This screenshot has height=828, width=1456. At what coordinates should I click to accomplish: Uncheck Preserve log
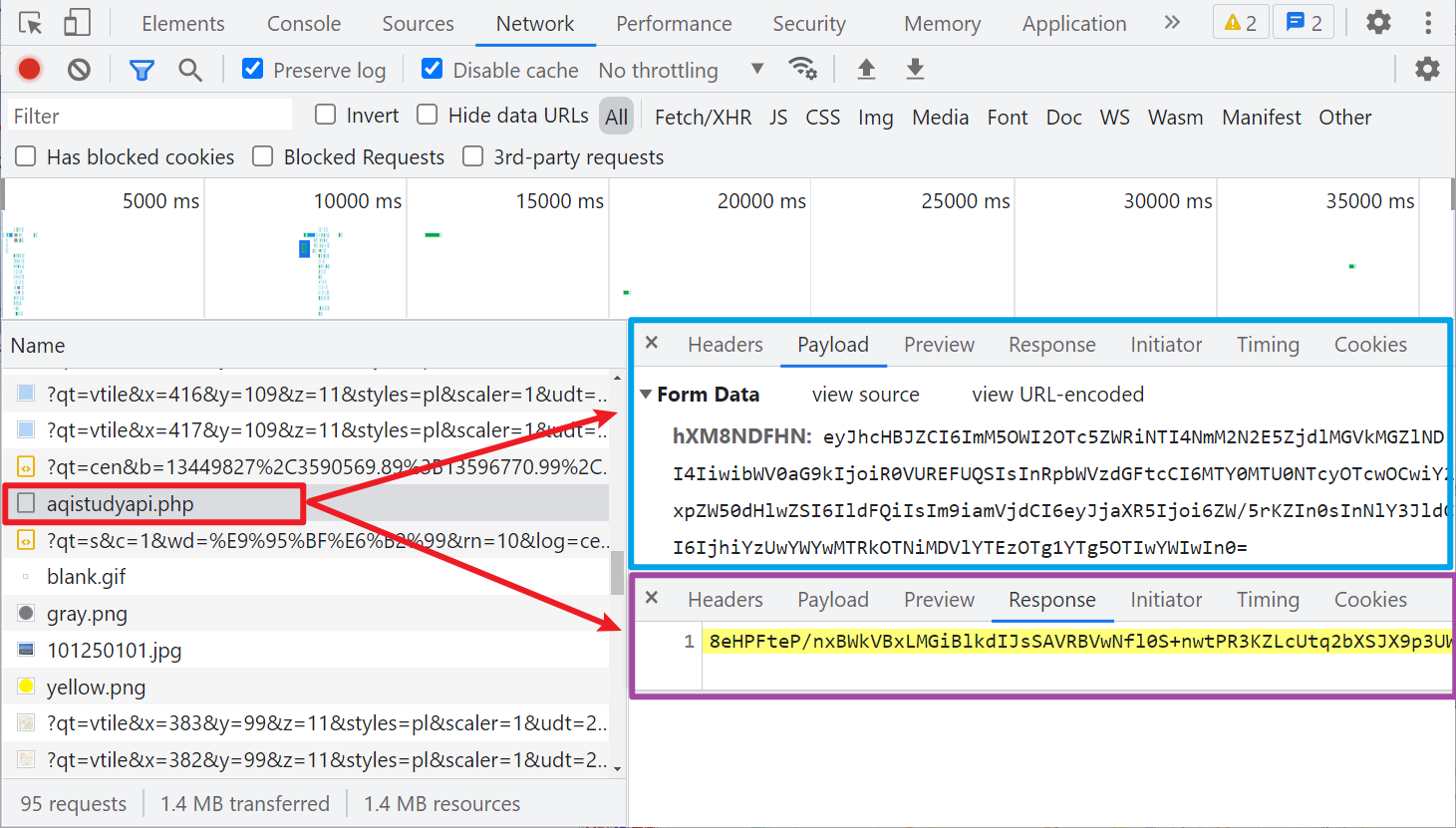click(x=253, y=69)
